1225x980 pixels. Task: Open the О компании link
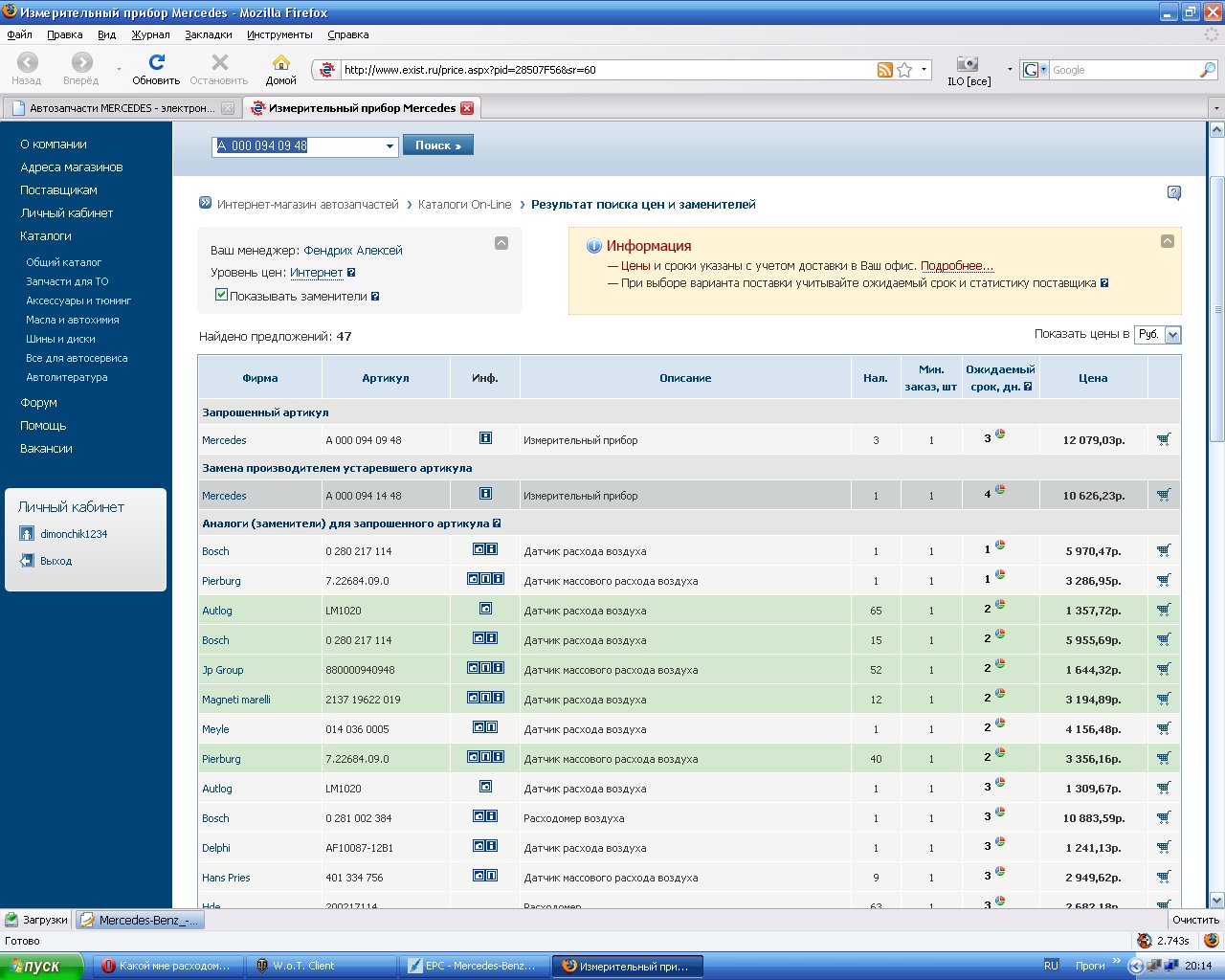click(54, 145)
